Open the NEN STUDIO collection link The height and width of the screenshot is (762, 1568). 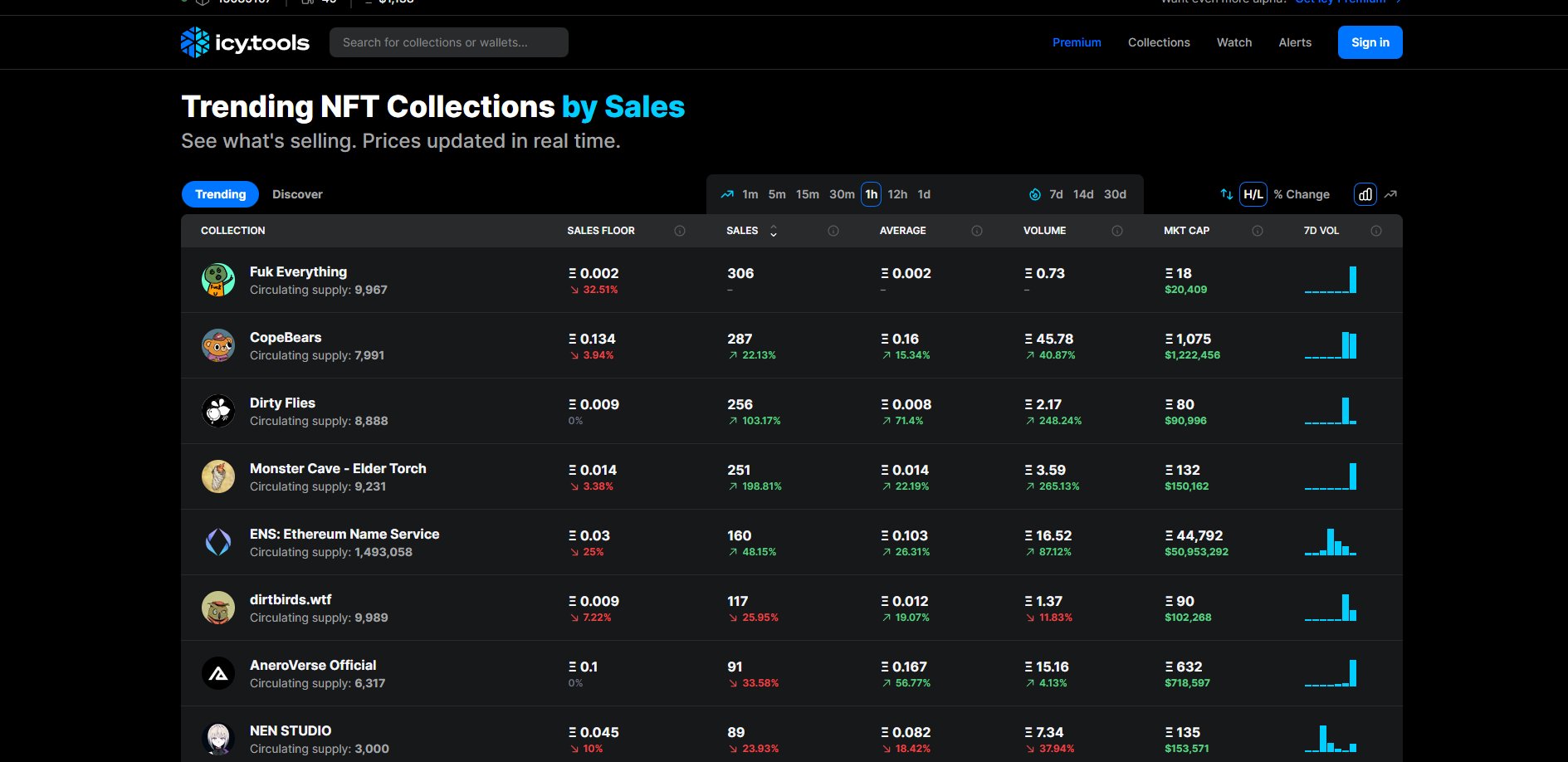pos(291,730)
